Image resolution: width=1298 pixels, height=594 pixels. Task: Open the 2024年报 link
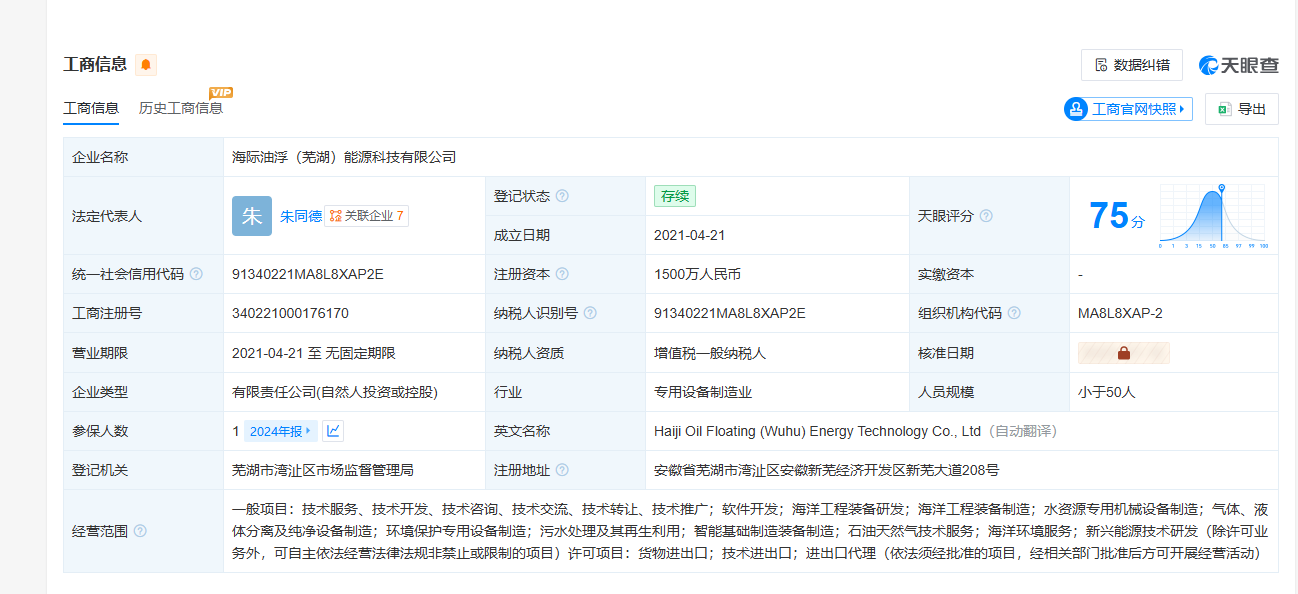click(x=281, y=431)
